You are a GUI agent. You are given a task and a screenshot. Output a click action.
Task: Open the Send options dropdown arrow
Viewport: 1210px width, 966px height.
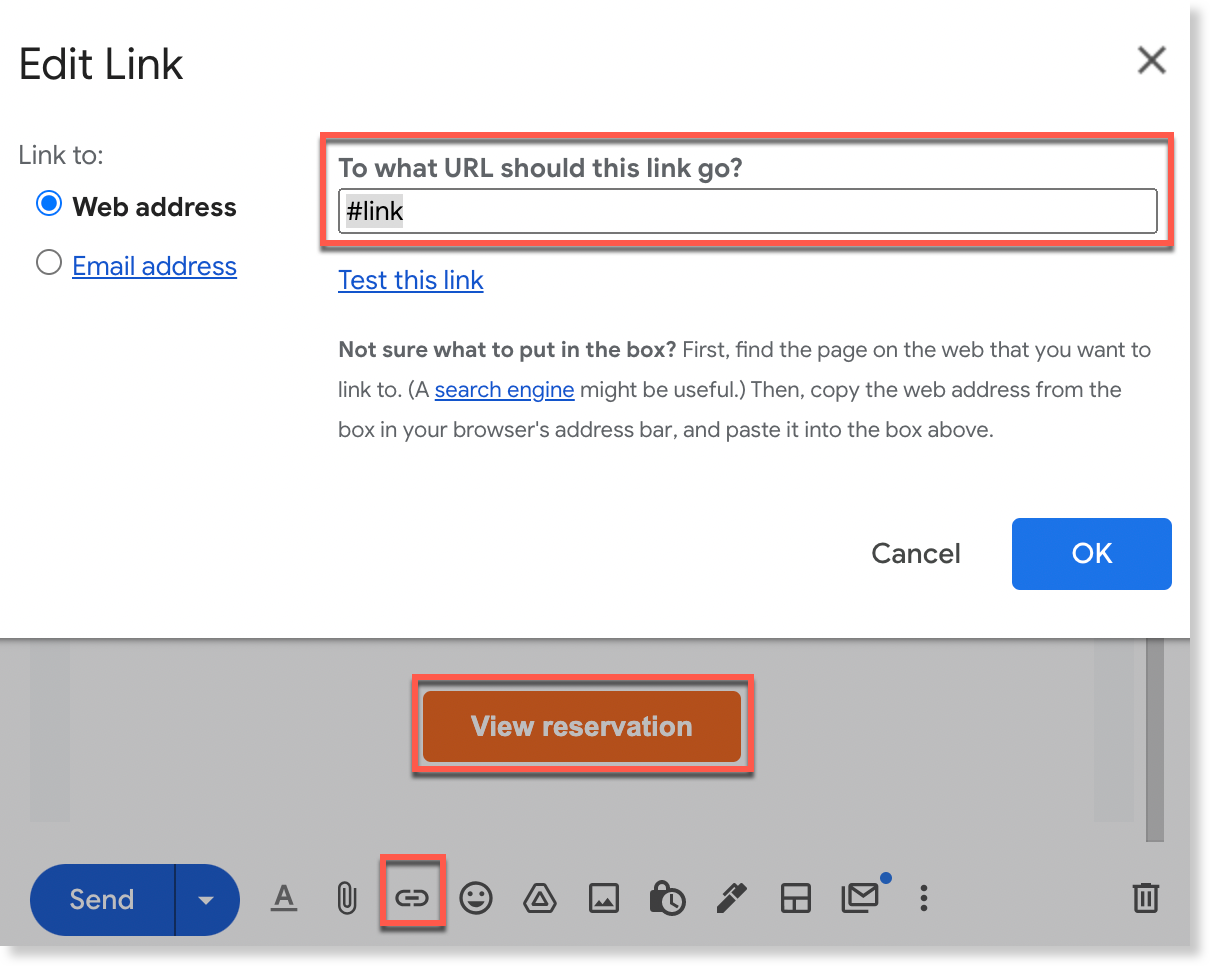(206, 900)
